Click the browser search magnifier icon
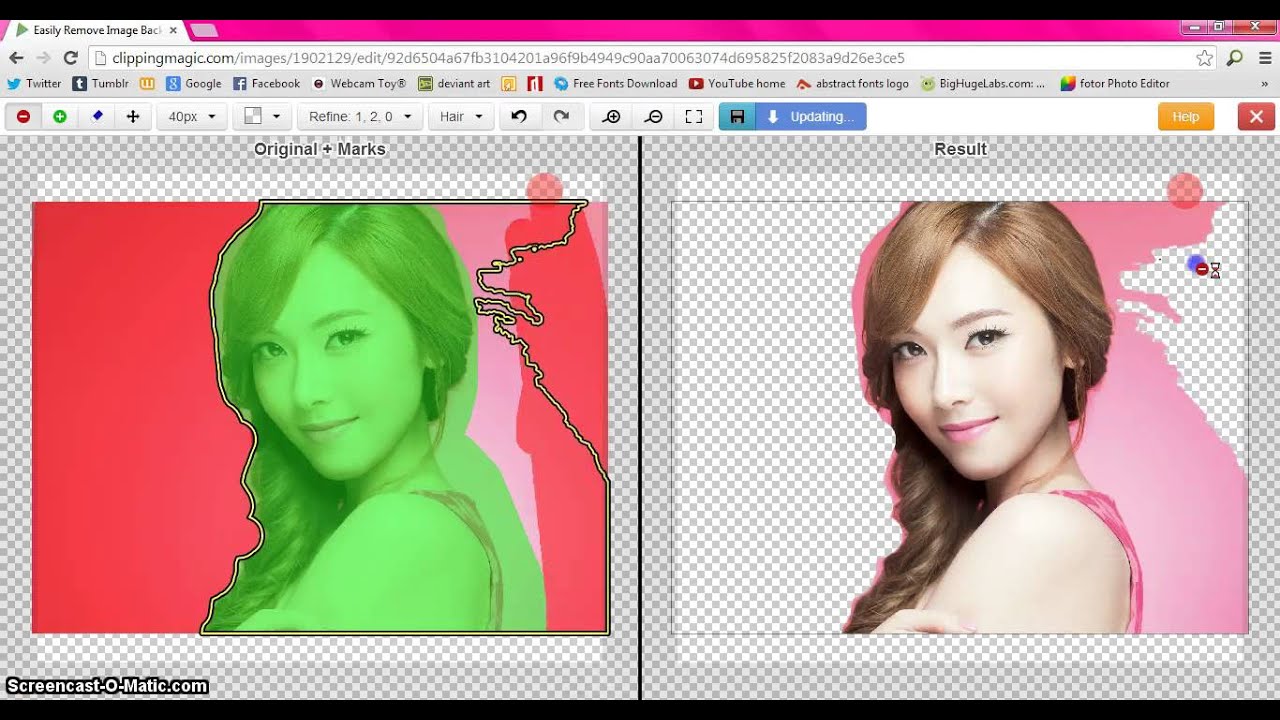 (x=1235, y=58)
